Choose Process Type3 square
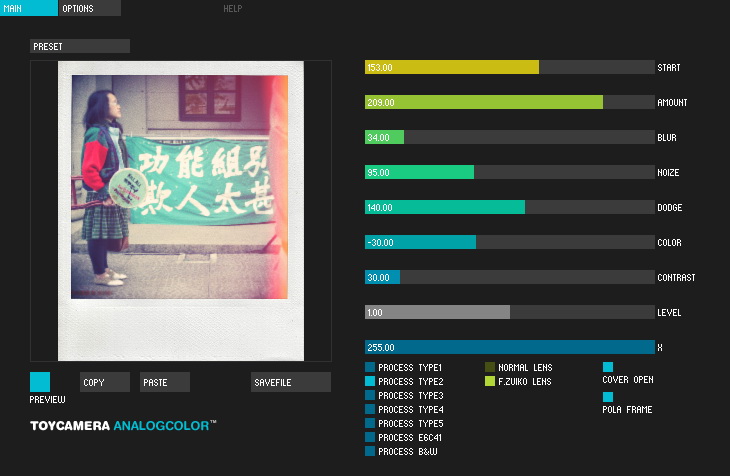The height and width of the screenshot is (476, 730). coord(370,395)
